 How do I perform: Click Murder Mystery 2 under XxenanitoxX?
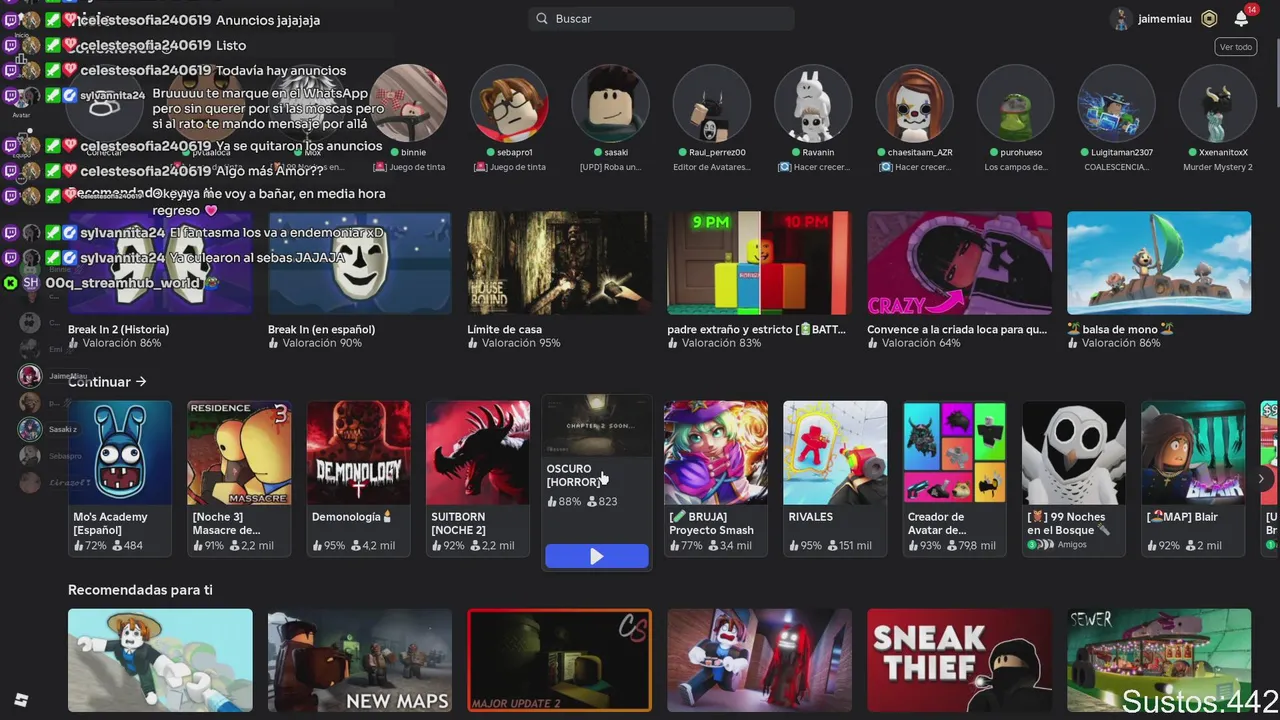coord(1217,167)
